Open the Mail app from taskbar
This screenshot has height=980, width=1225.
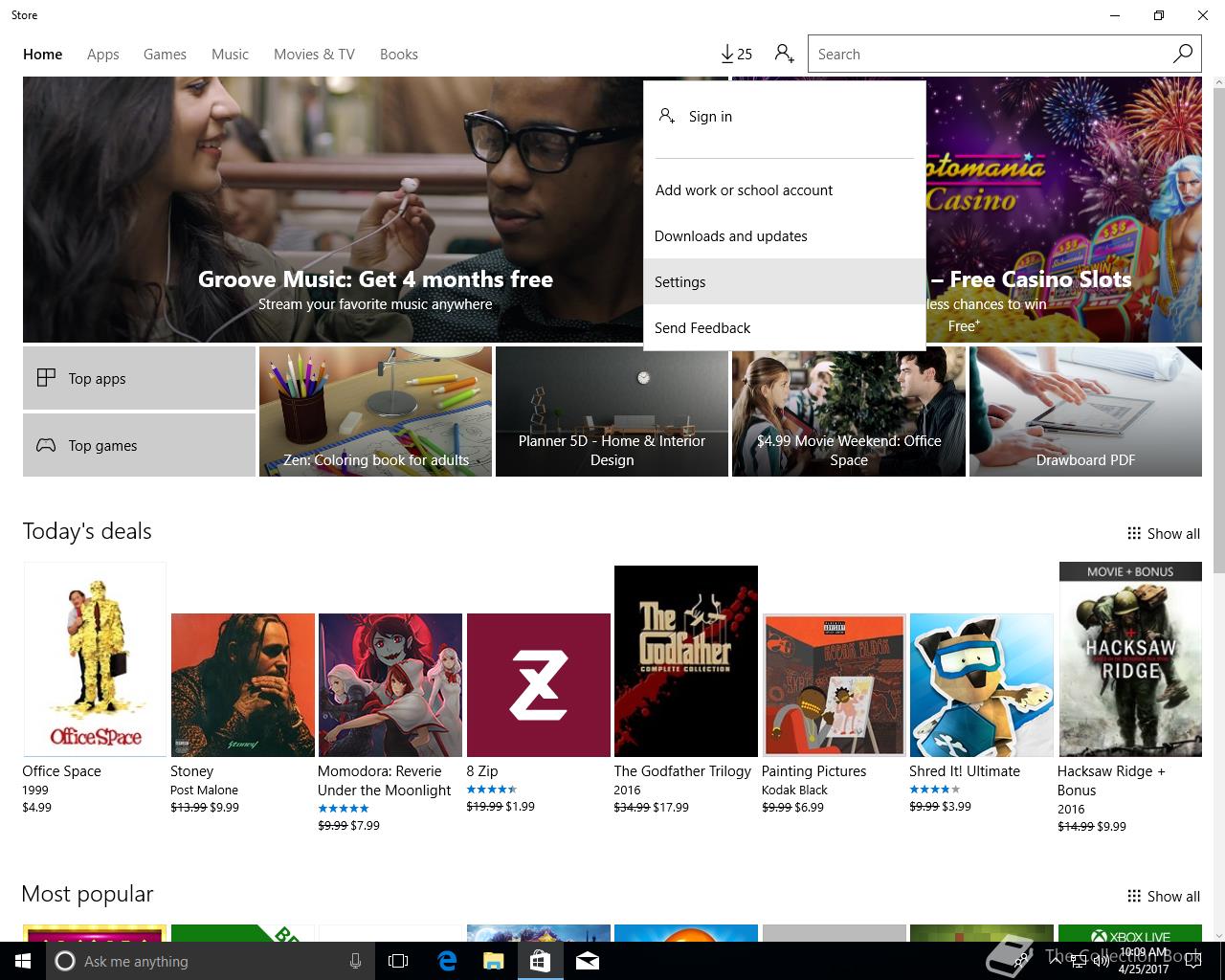pos(588,961)
